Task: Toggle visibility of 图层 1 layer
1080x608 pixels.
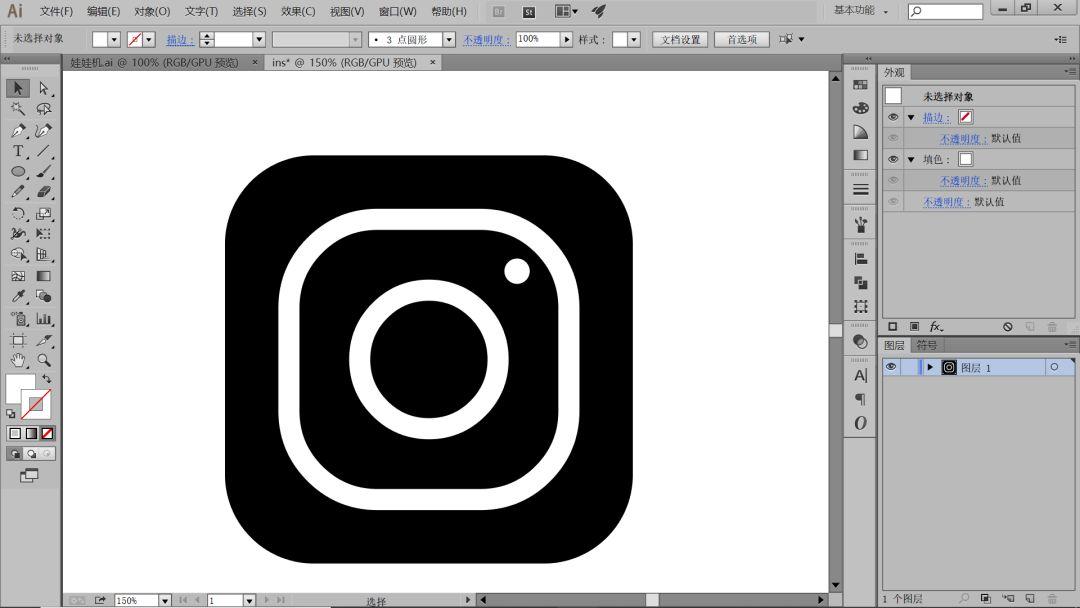Action: click(x=891, y=367)
